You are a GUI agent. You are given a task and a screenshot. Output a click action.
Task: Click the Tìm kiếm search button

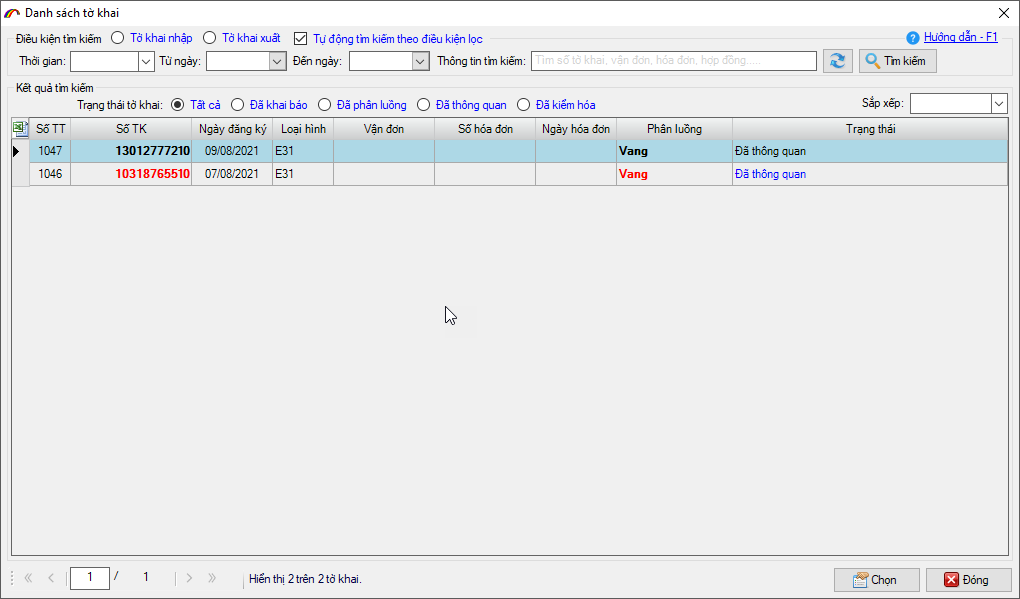[x=898, y=61]
